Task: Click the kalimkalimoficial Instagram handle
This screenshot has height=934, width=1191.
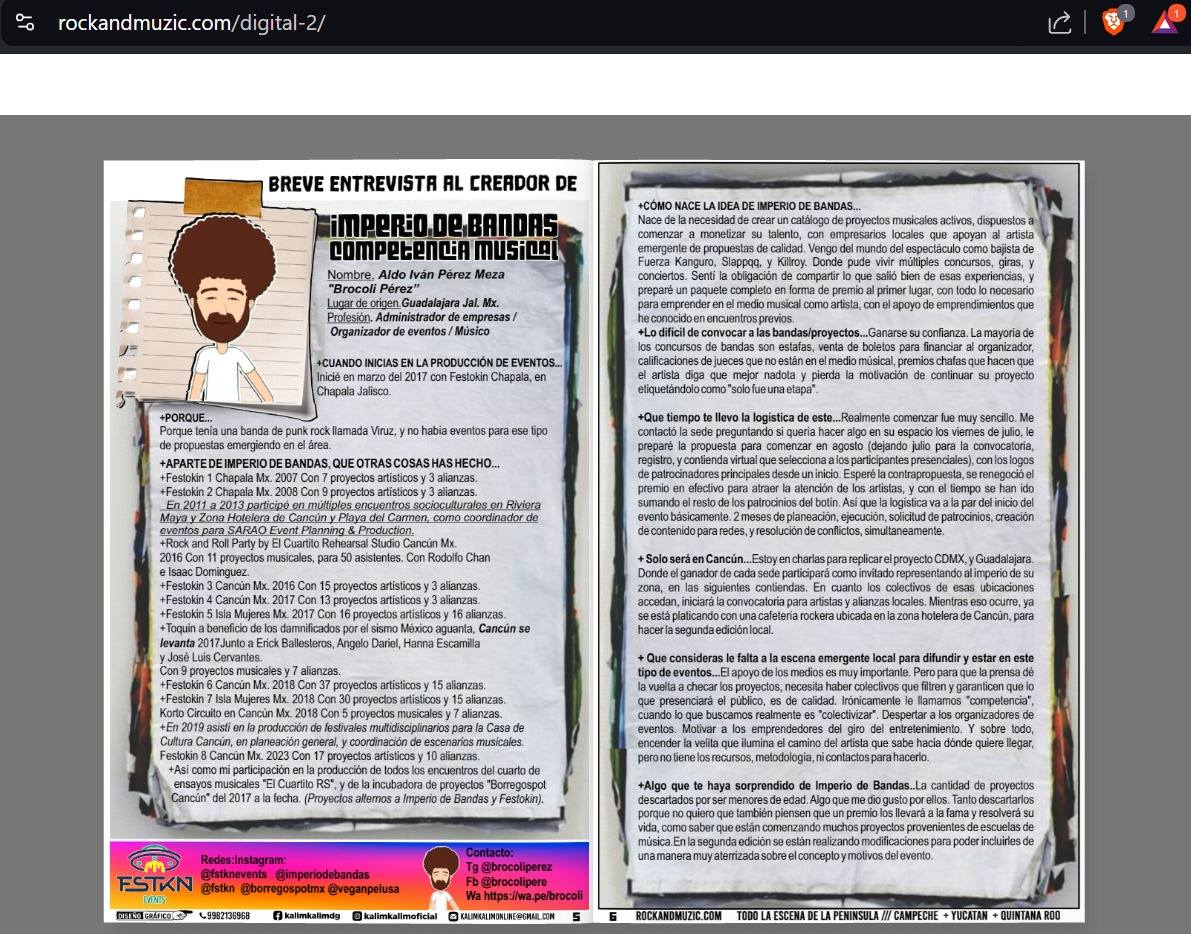Action: point(400,916)
